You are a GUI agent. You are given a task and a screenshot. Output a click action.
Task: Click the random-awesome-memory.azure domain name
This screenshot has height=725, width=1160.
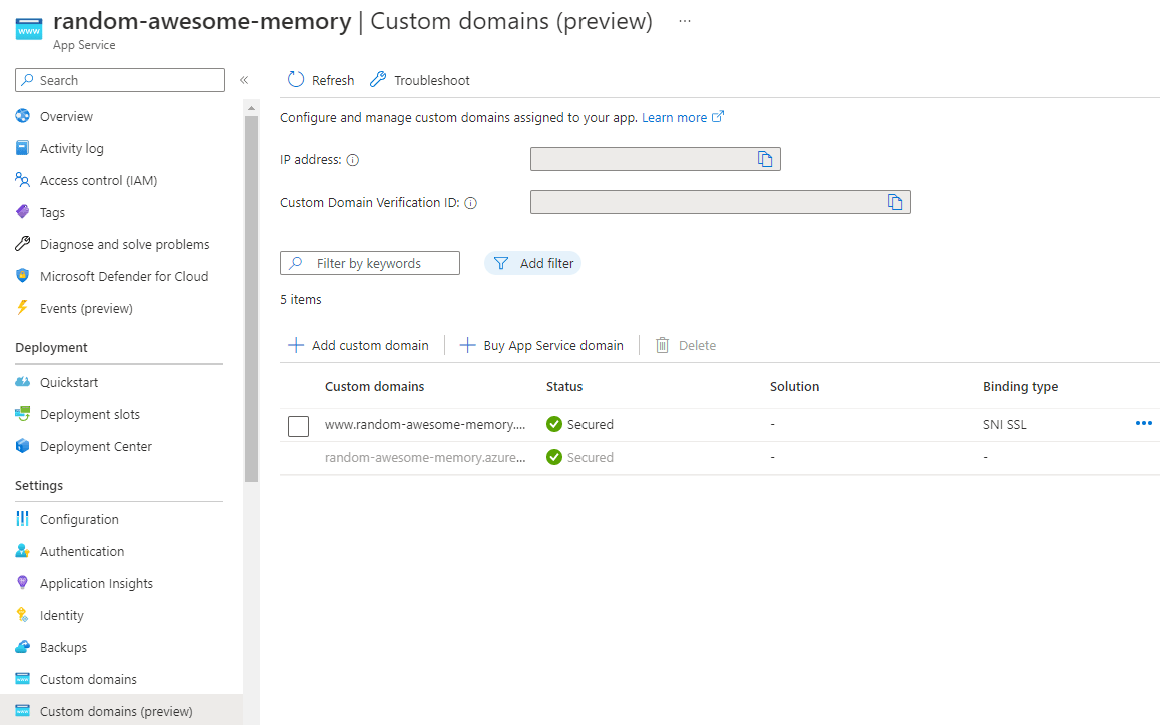point(425,457)
